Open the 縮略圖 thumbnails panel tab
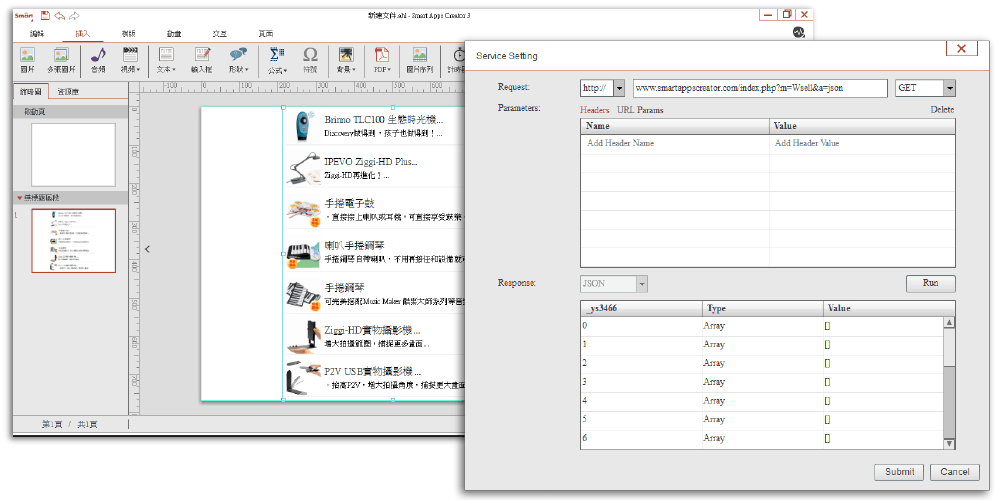This screenshot has width=1000, height=500. (31, 92)
